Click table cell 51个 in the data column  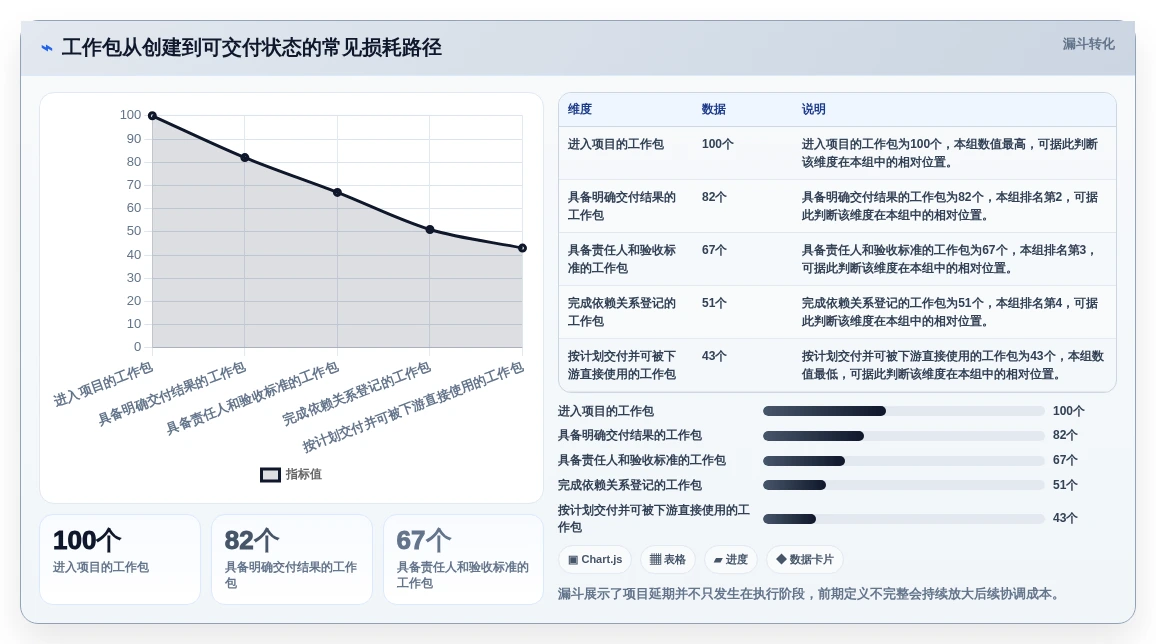pyautogui.click(x=714, y=304)
